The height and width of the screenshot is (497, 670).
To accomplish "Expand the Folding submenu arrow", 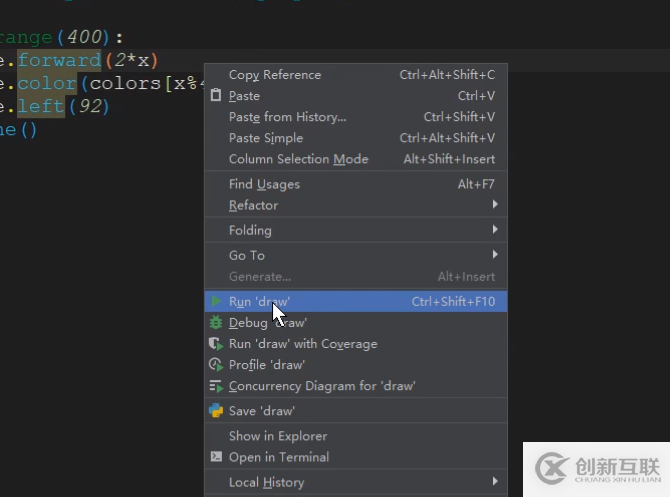I will pos(495,230).
